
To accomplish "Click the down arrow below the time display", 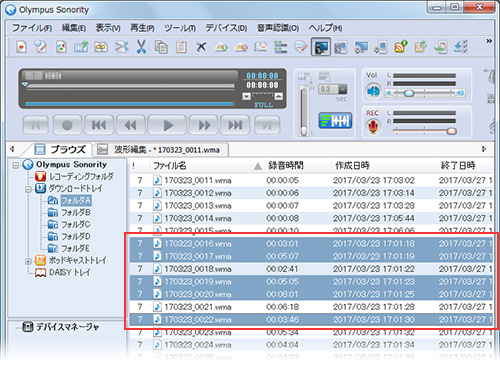I will click(246, 97).
